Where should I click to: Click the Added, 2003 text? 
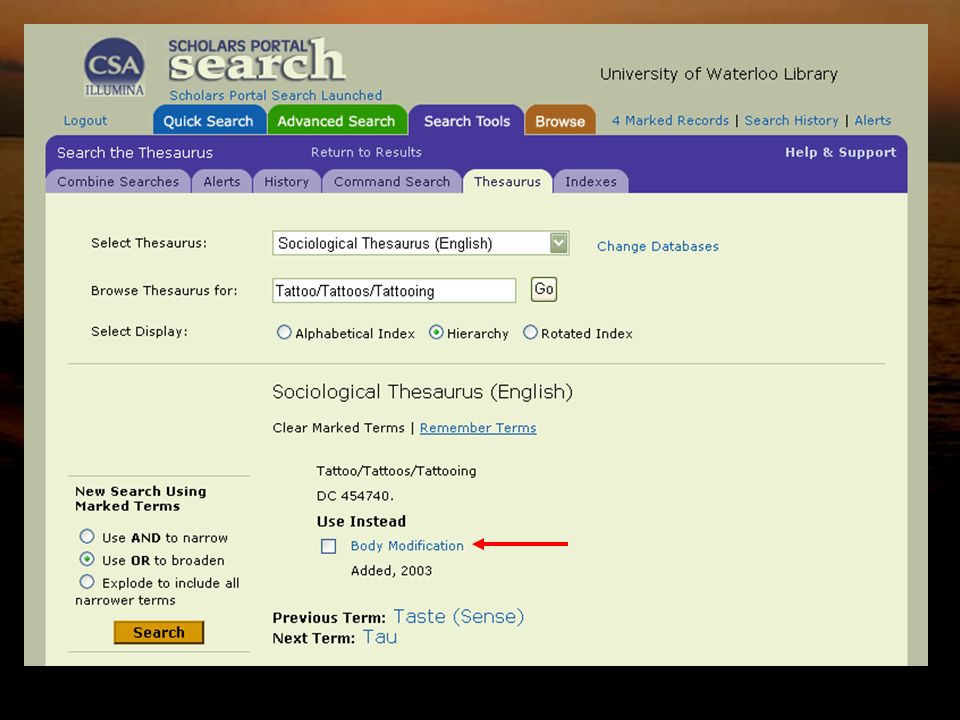(x=391, y=571)
